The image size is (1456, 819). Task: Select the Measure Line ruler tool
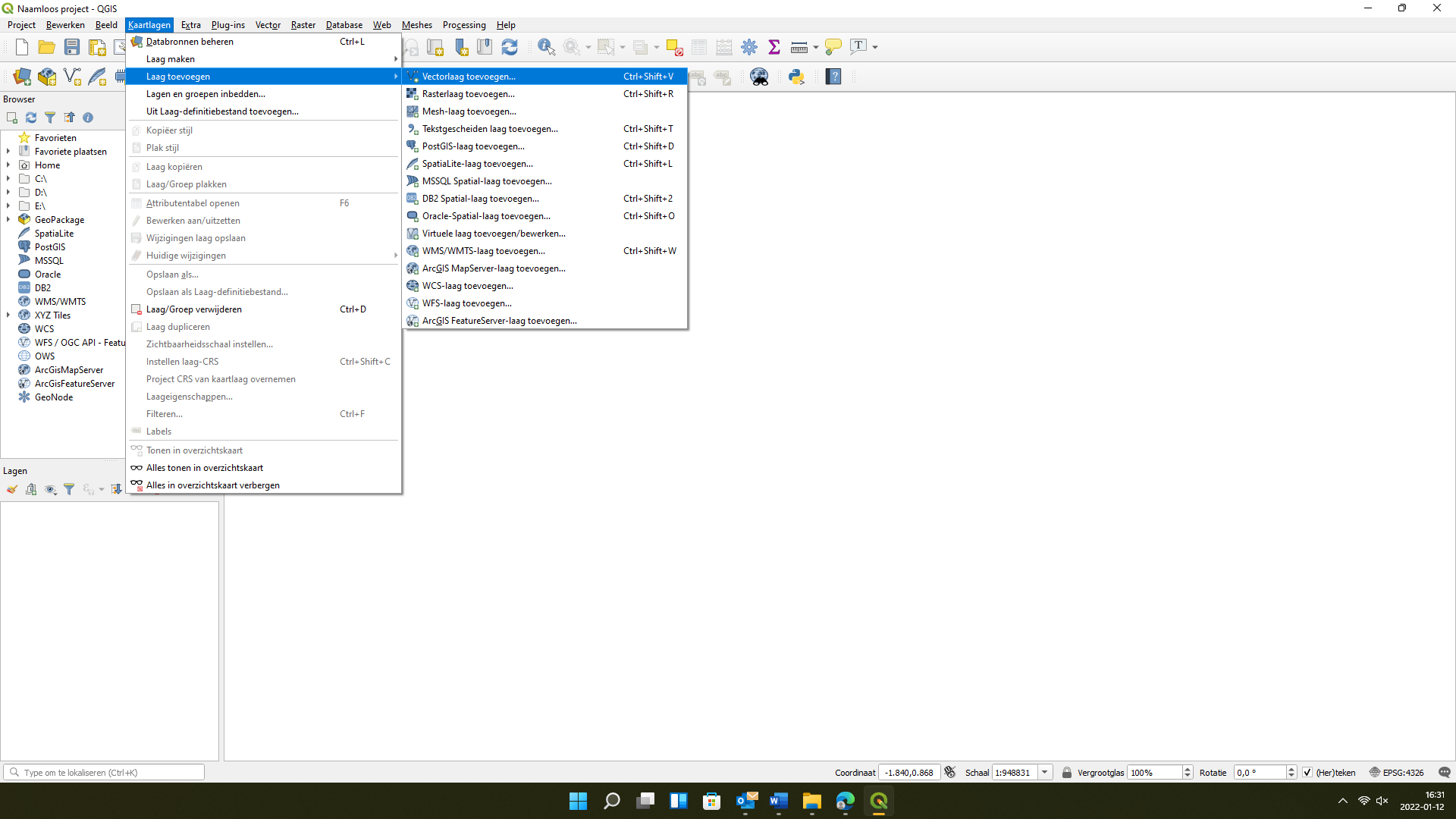(x=799, y=47)
